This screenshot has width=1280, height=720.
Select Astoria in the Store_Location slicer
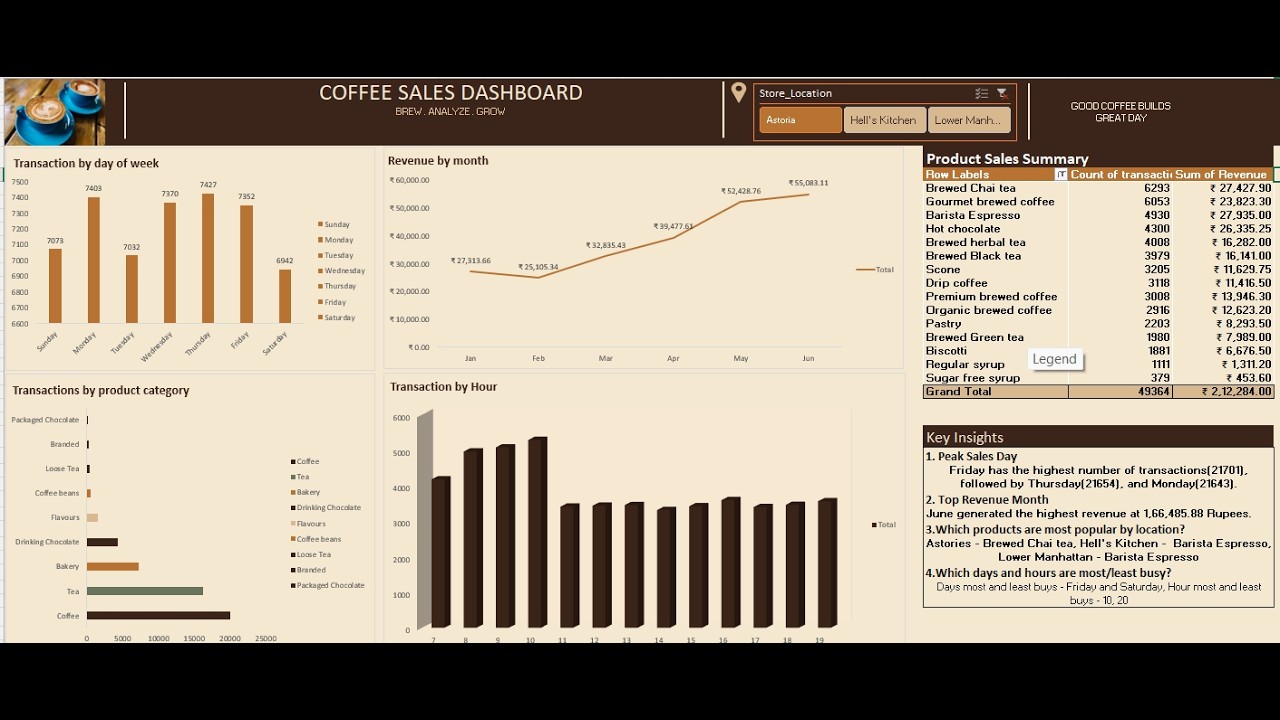tap(800, 120)
